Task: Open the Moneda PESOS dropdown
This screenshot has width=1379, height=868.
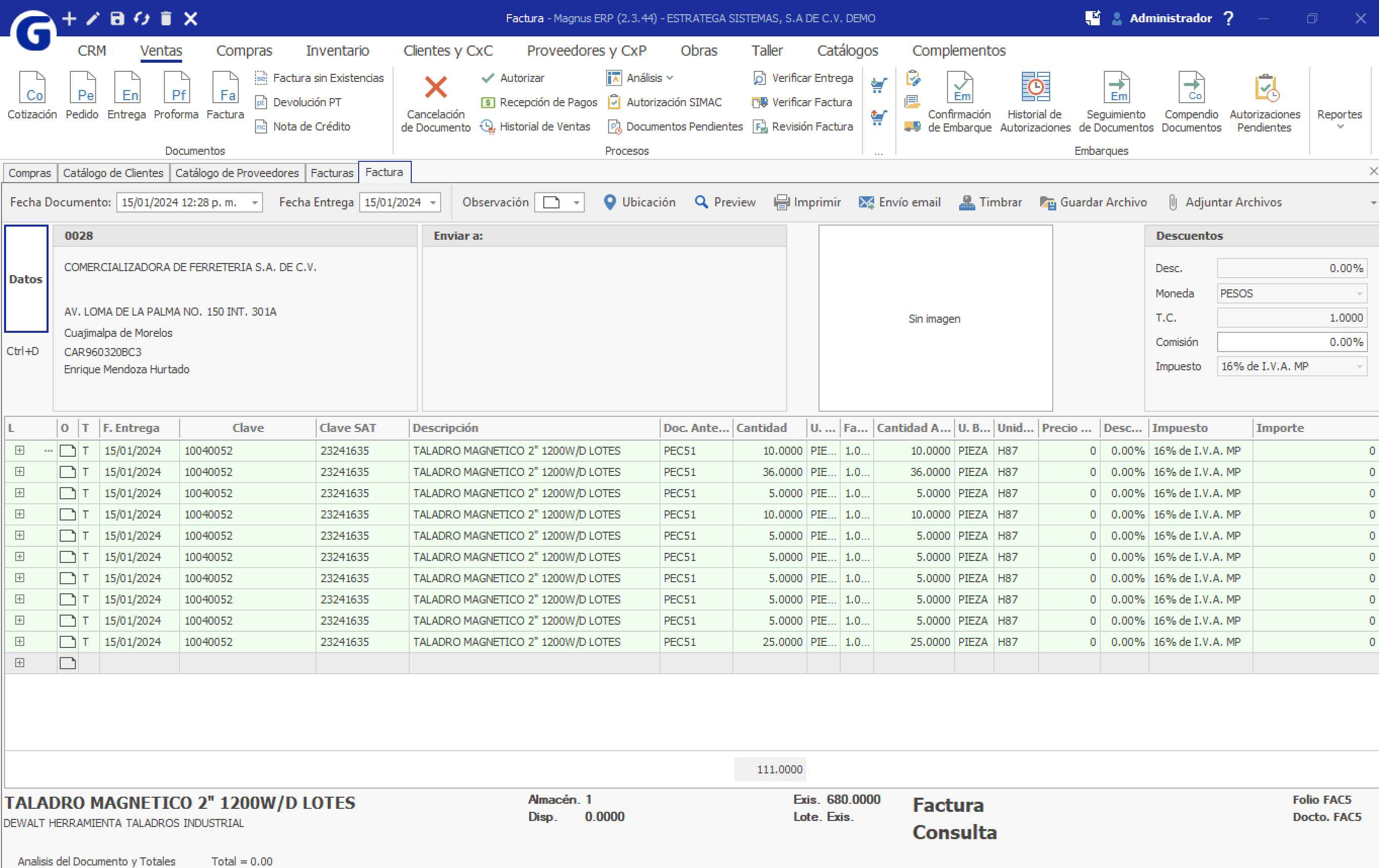Action: click(1358, 294)
